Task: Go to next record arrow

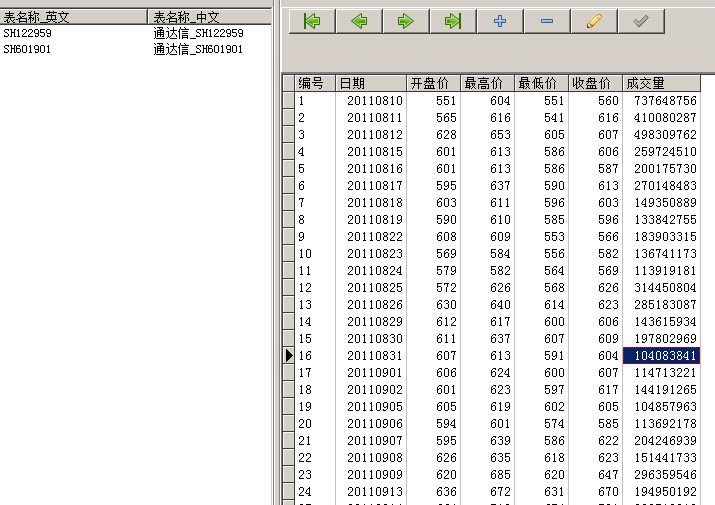Action: click(406, 21)
